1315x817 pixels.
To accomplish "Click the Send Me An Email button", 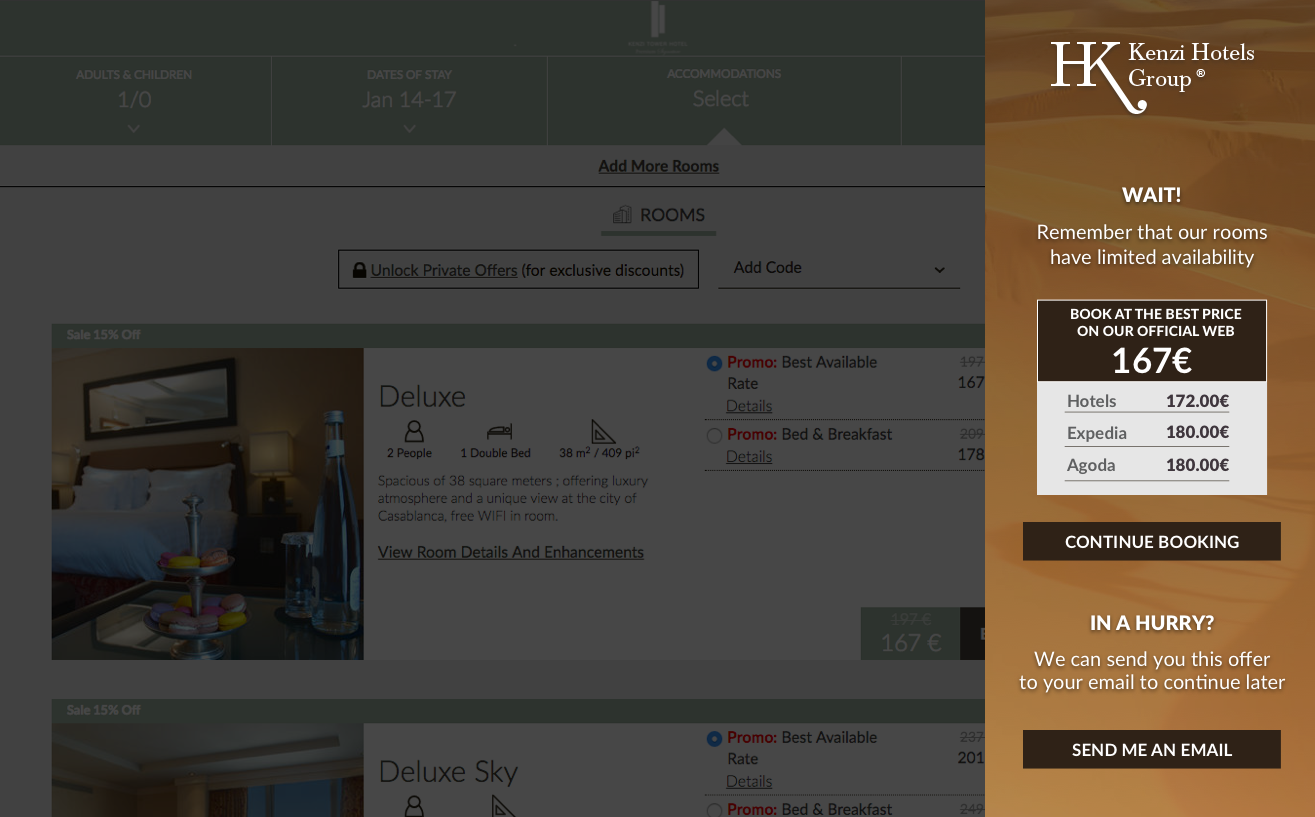I will pyautogui.click(x=1152, y=749).
